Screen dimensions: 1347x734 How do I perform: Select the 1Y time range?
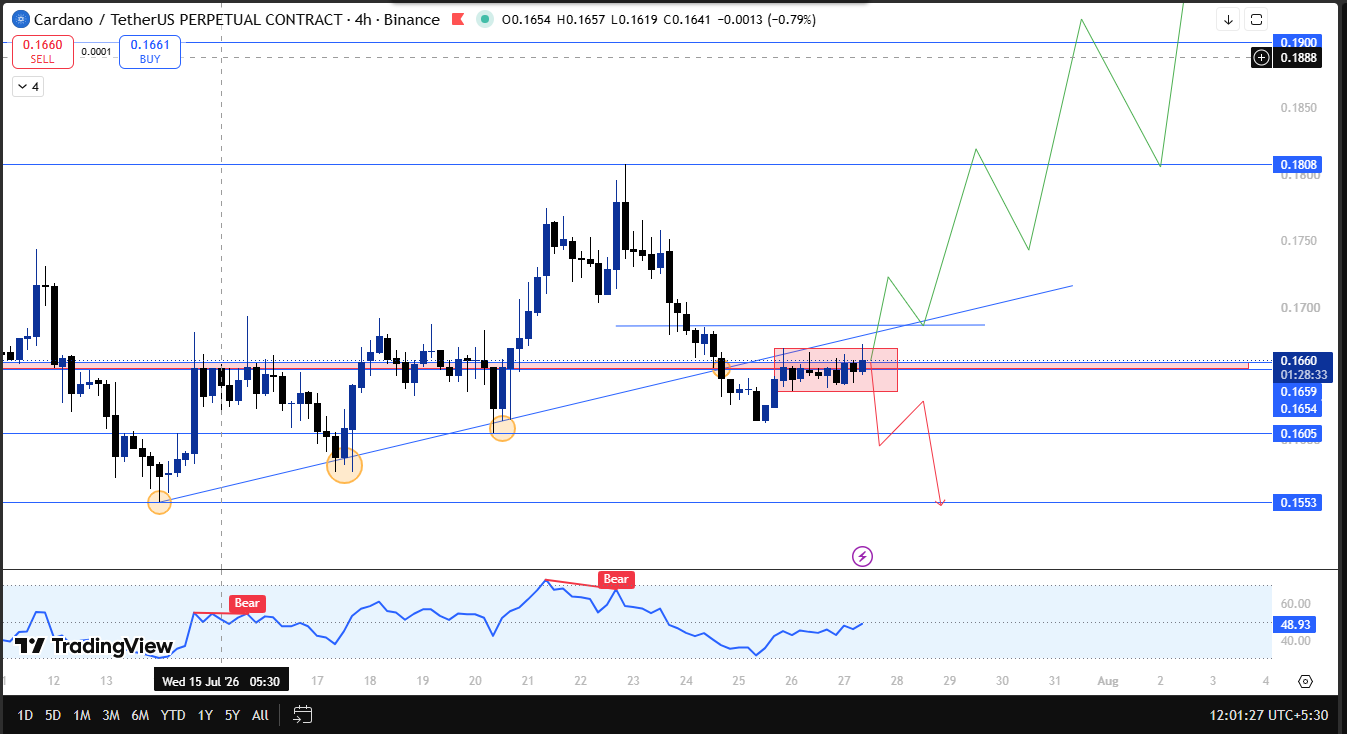[x=205, y=715]
